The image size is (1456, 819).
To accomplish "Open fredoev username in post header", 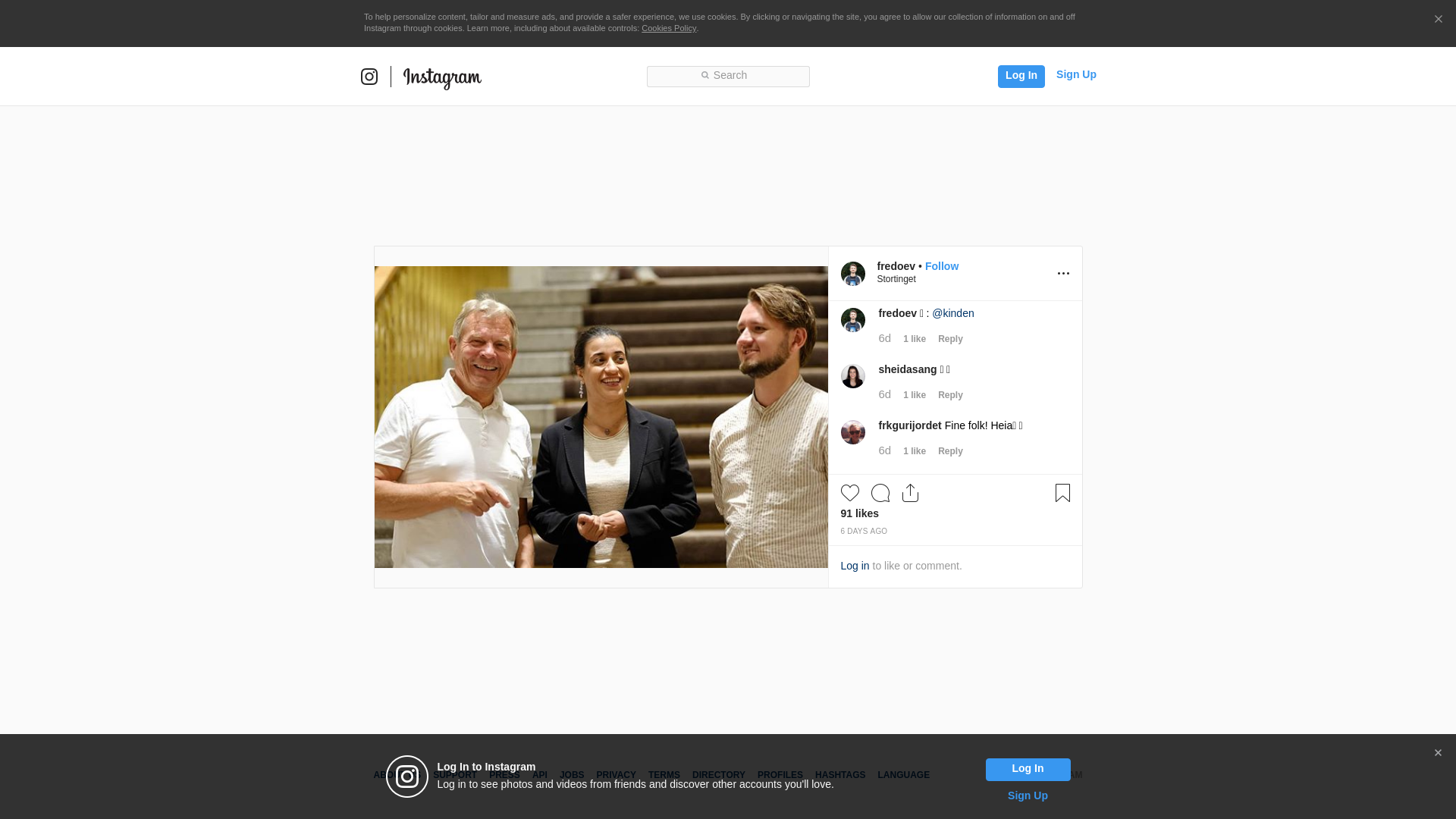I will click(896, 266).
